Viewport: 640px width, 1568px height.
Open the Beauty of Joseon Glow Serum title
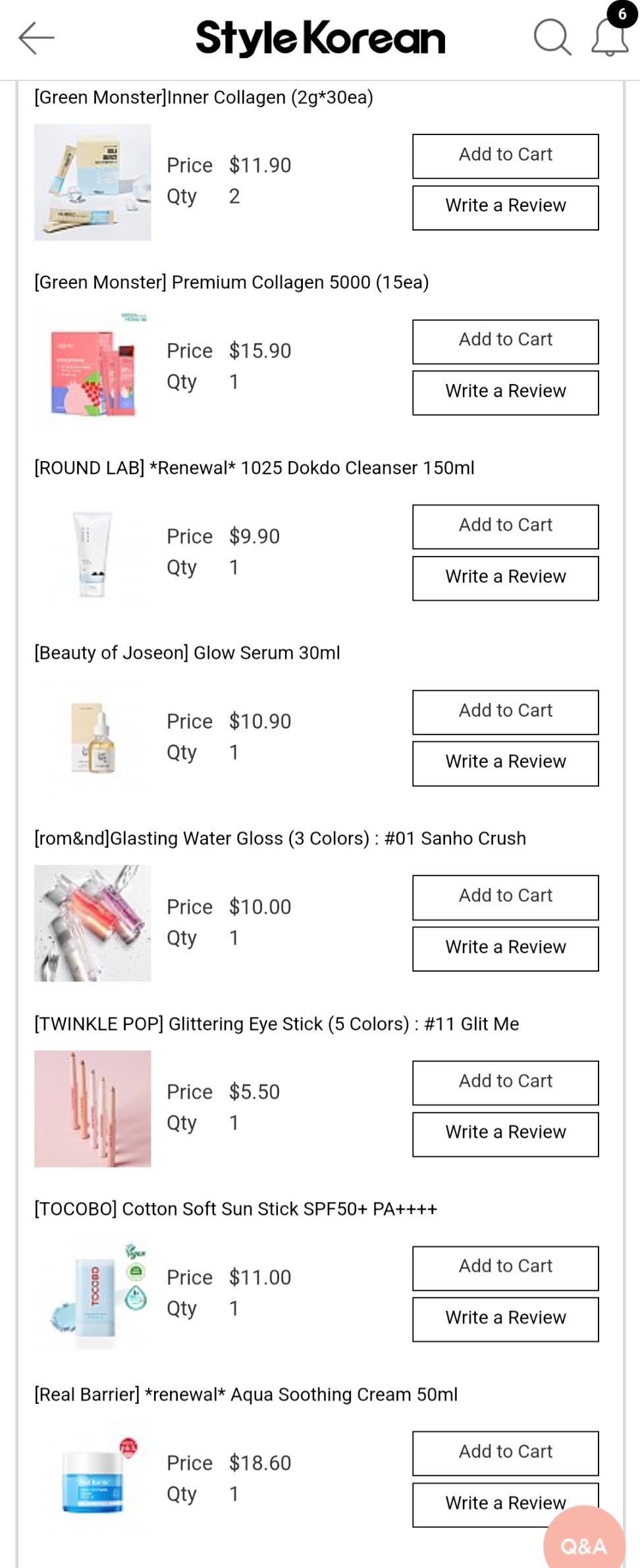[x=187, y=653]
